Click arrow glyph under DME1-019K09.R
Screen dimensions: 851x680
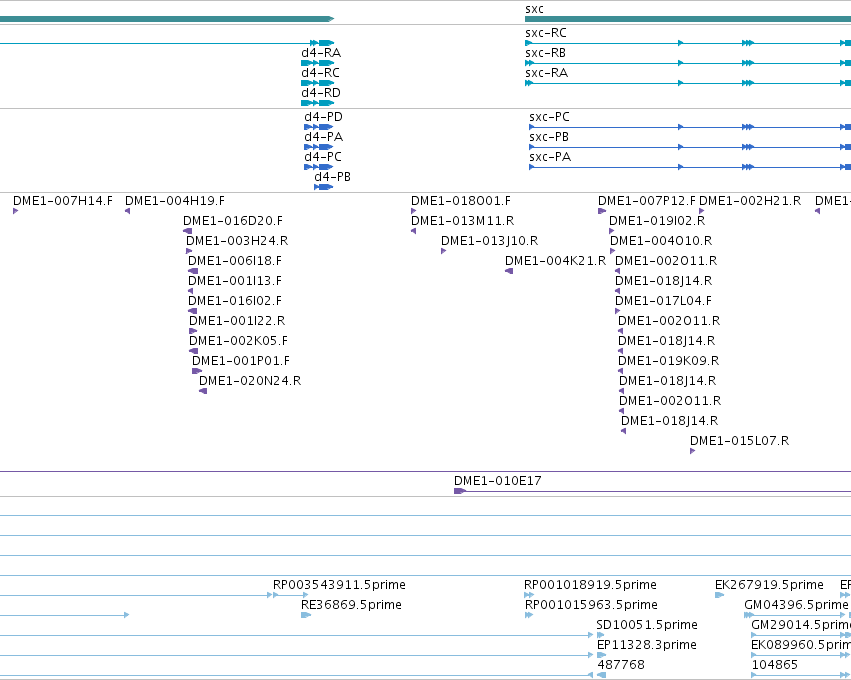pos(620,371)
